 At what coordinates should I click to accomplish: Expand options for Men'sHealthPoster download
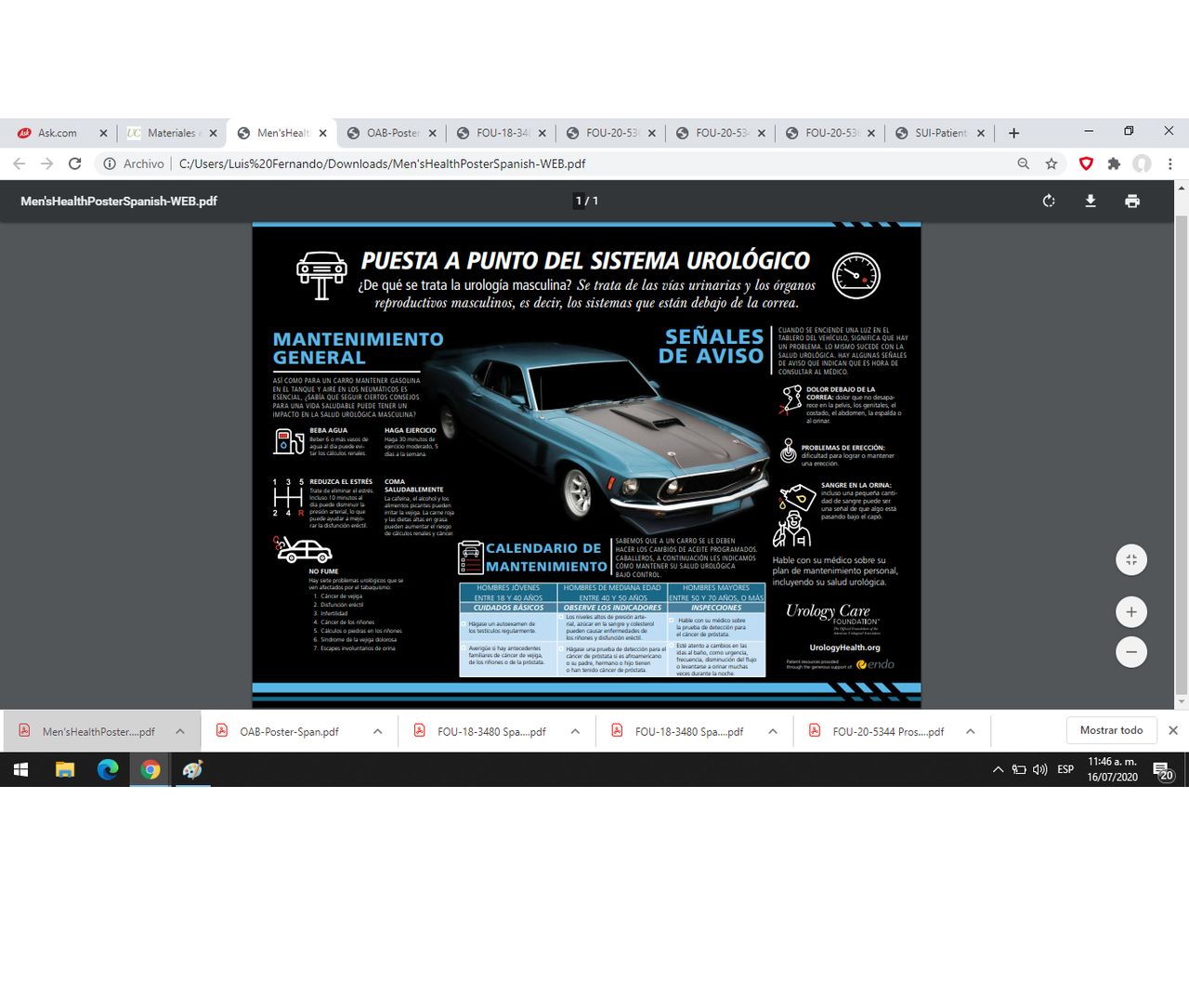pos(180,731)
